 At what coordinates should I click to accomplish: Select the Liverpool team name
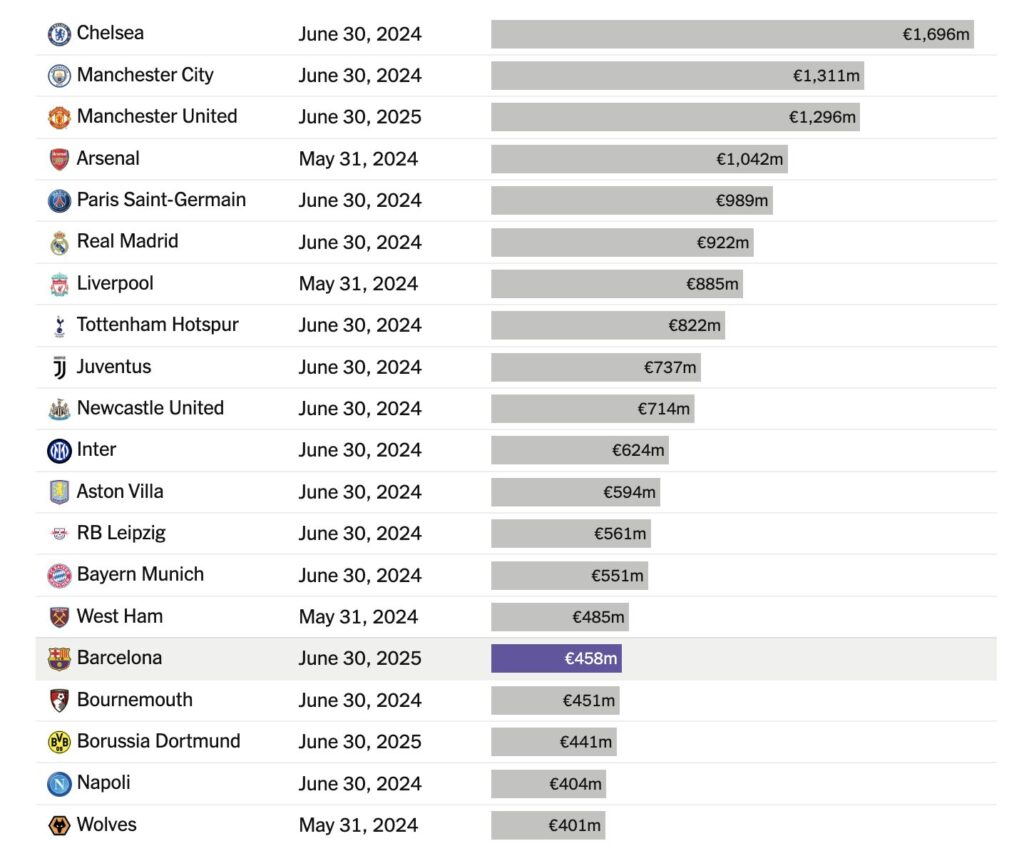[115, 283]
